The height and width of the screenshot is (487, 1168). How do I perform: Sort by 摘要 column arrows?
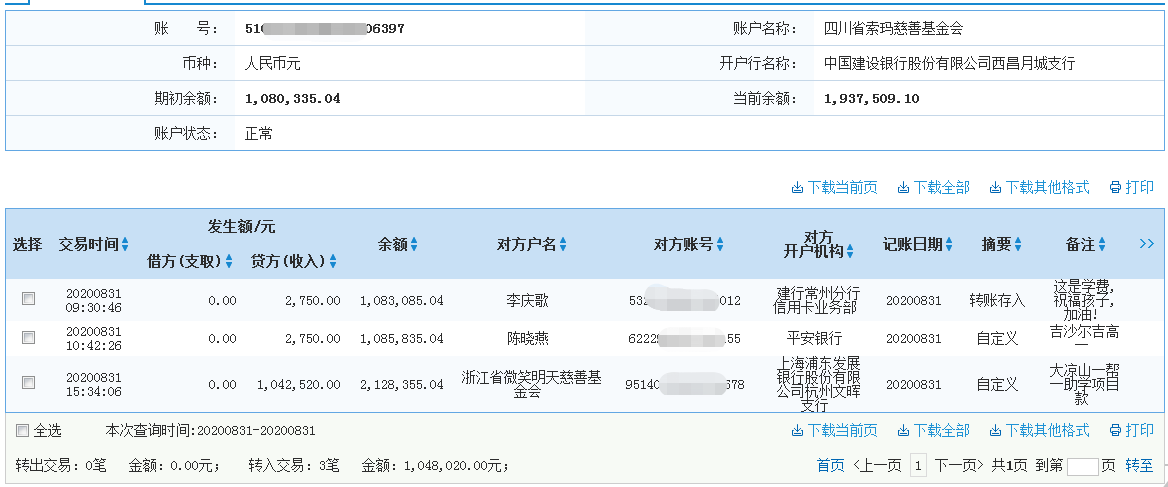pos(1018,245)
